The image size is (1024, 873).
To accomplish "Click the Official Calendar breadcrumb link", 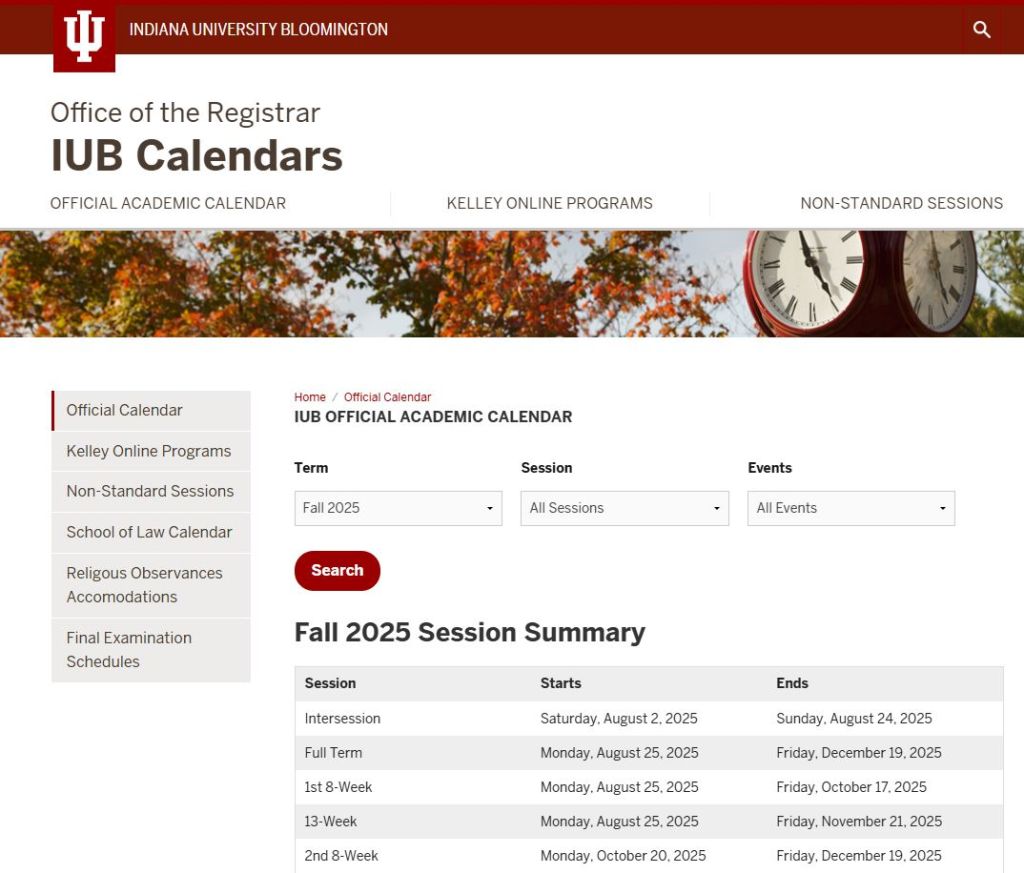I will coord(387,397).
